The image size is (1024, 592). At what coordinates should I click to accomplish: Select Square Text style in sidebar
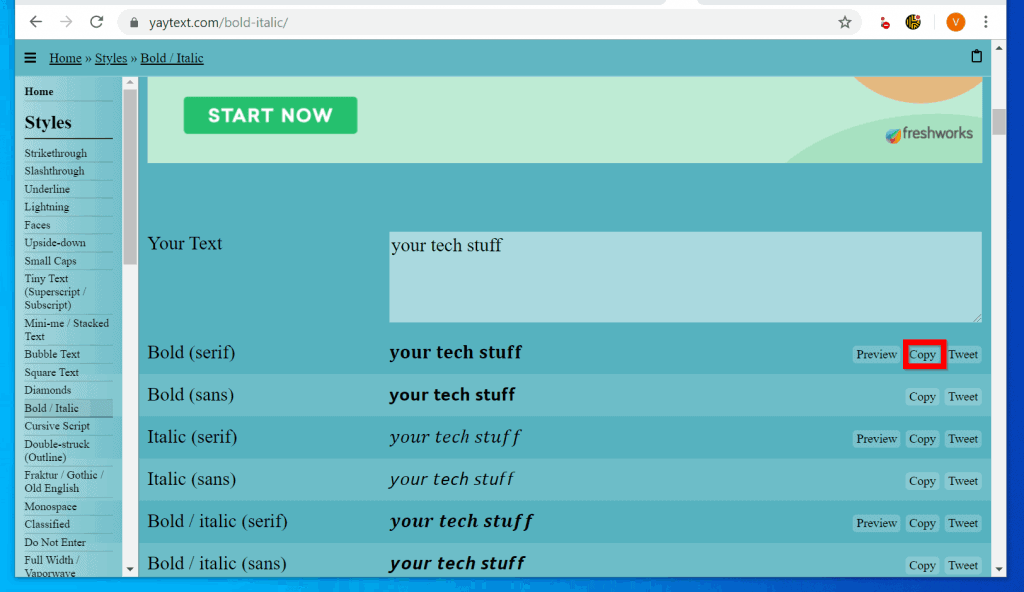(52, 372)
